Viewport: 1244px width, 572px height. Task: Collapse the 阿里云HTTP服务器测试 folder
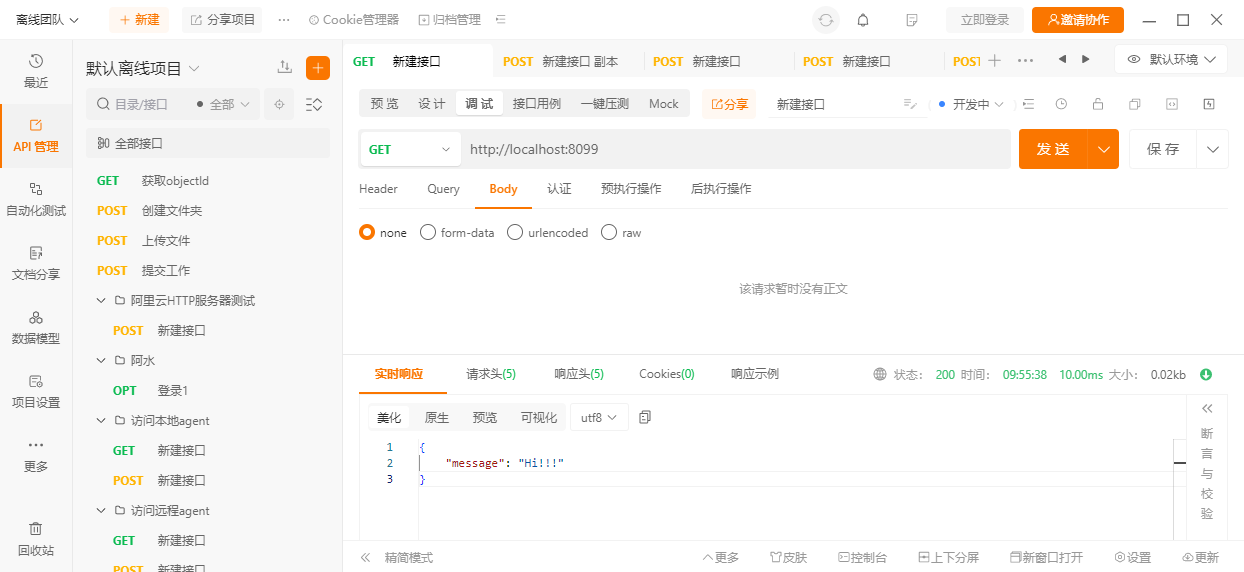click(102, 300)
